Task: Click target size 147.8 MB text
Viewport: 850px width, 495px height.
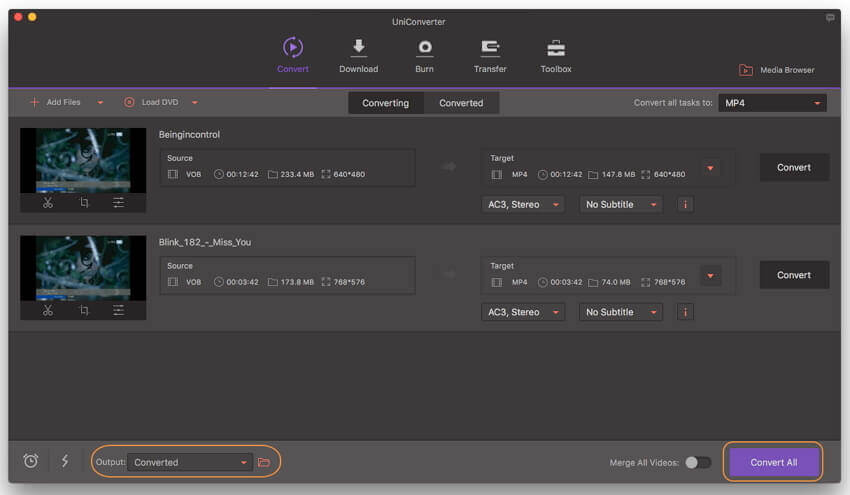Action: click(x=618, y=175)
